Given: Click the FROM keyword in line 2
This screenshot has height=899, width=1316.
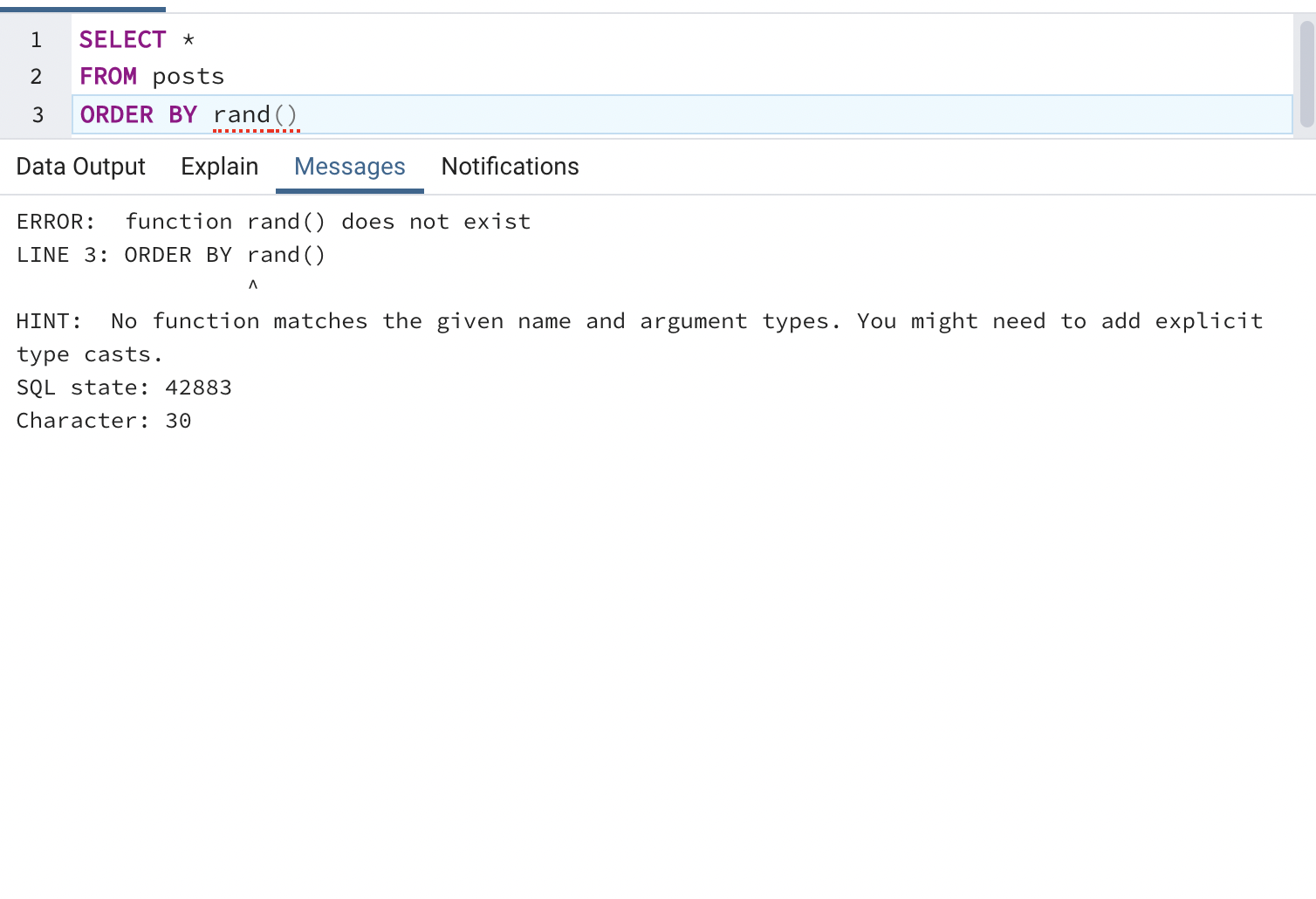Looking at the screenshot, I should 108,77.
